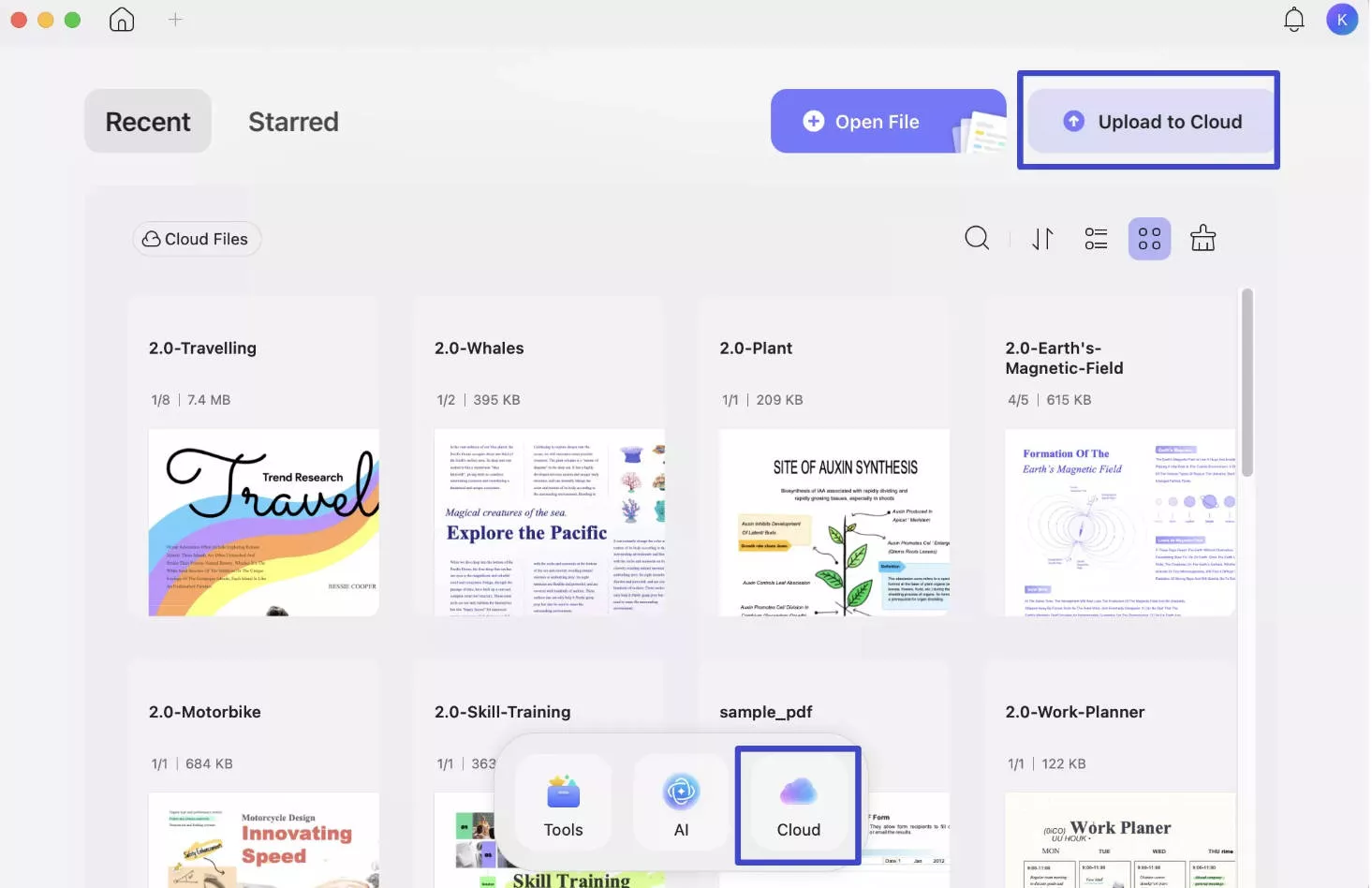Click the yellow minimize window button
Viewport: 1372px width, 888px height.
point(45,20)
